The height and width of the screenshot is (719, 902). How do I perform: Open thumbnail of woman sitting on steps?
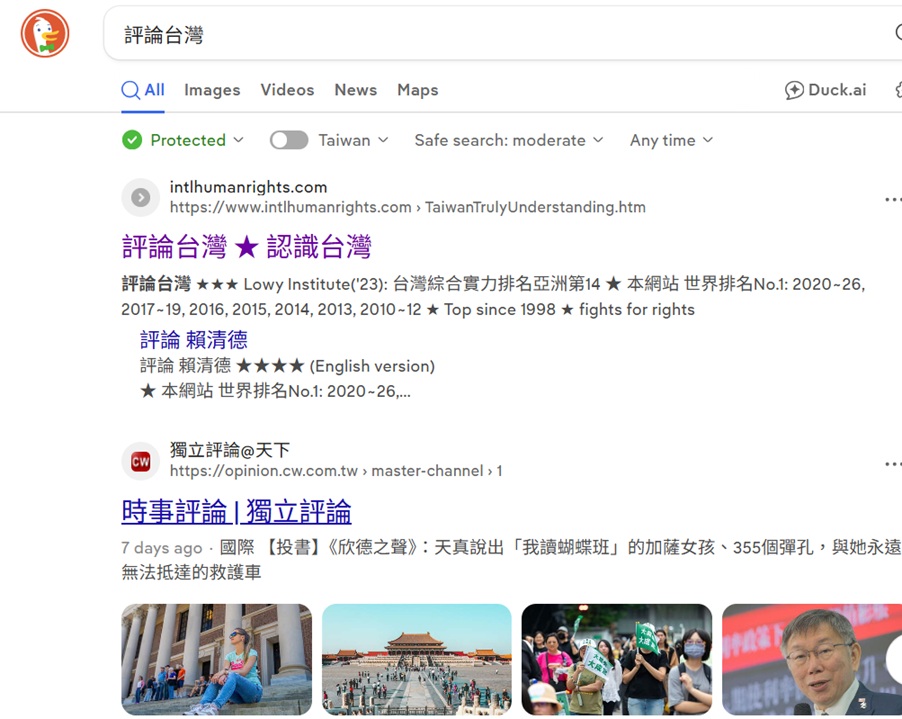(x=216, y=659)
